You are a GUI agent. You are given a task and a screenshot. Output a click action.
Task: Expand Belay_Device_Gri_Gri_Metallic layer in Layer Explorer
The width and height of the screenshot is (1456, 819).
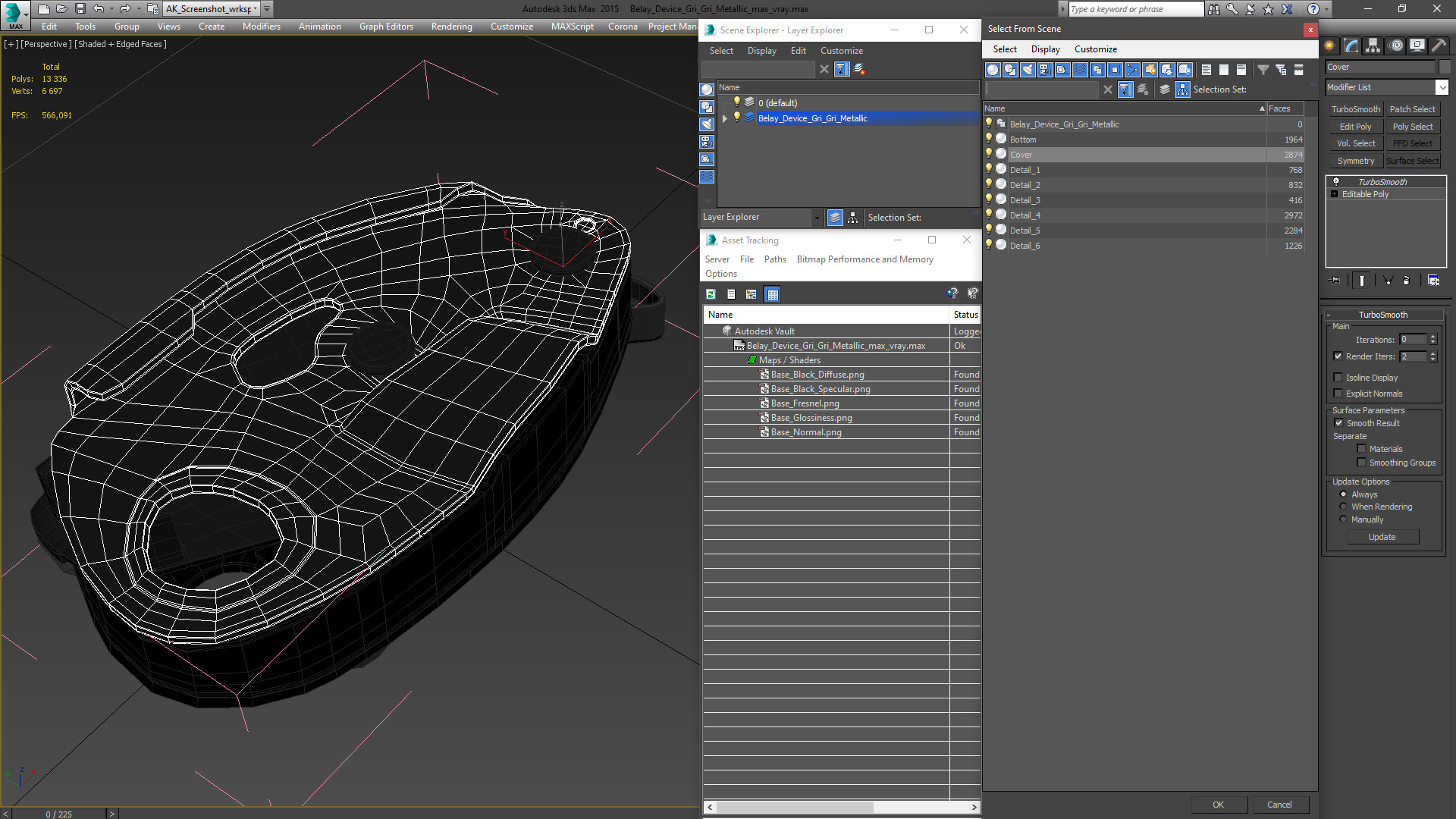coord(725,118)
